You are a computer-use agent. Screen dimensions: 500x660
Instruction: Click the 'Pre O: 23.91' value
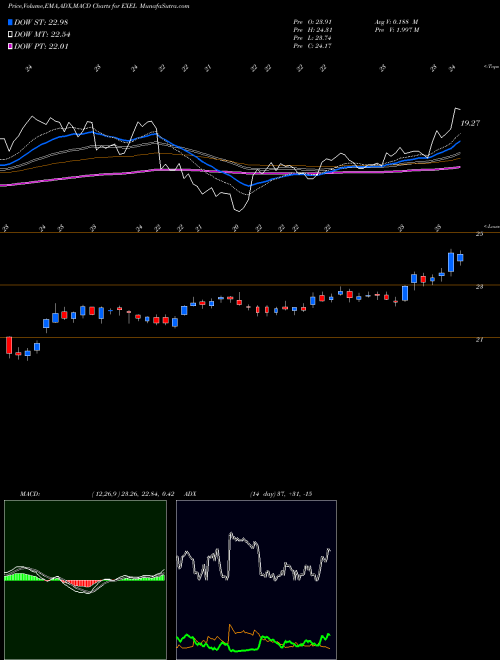(x=313, y=21)
